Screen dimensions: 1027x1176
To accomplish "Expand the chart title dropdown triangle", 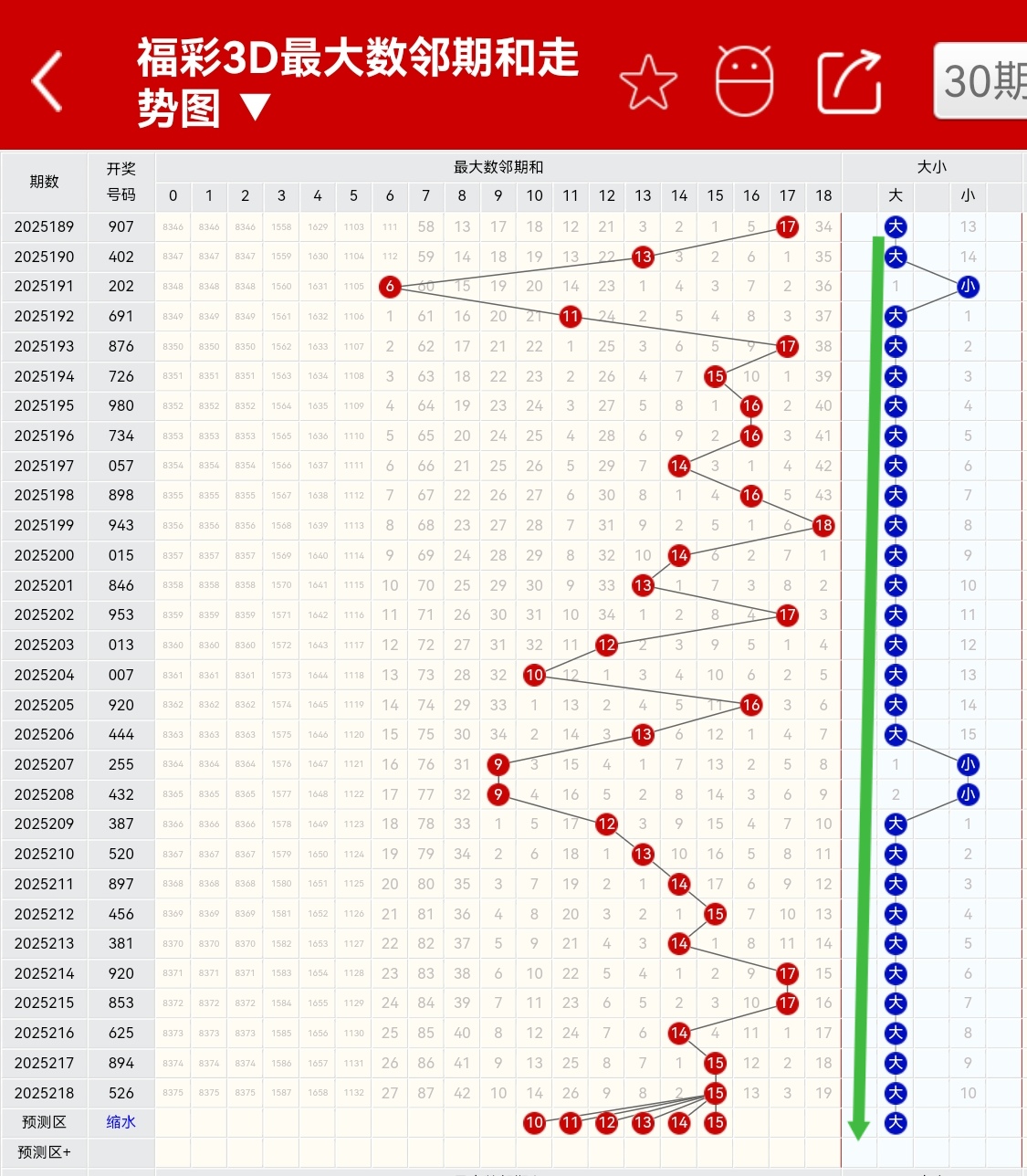I will (256, 109).
